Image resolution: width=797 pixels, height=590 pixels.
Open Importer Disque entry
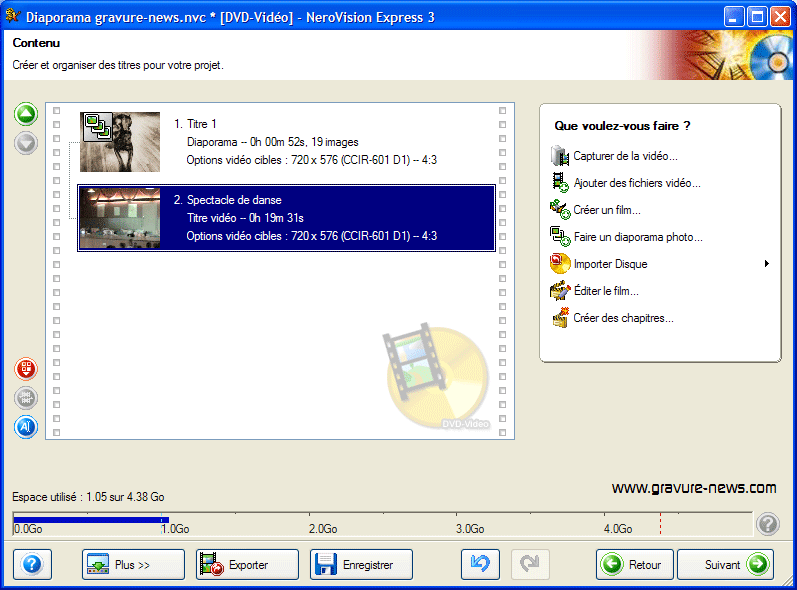coord(610,264)
